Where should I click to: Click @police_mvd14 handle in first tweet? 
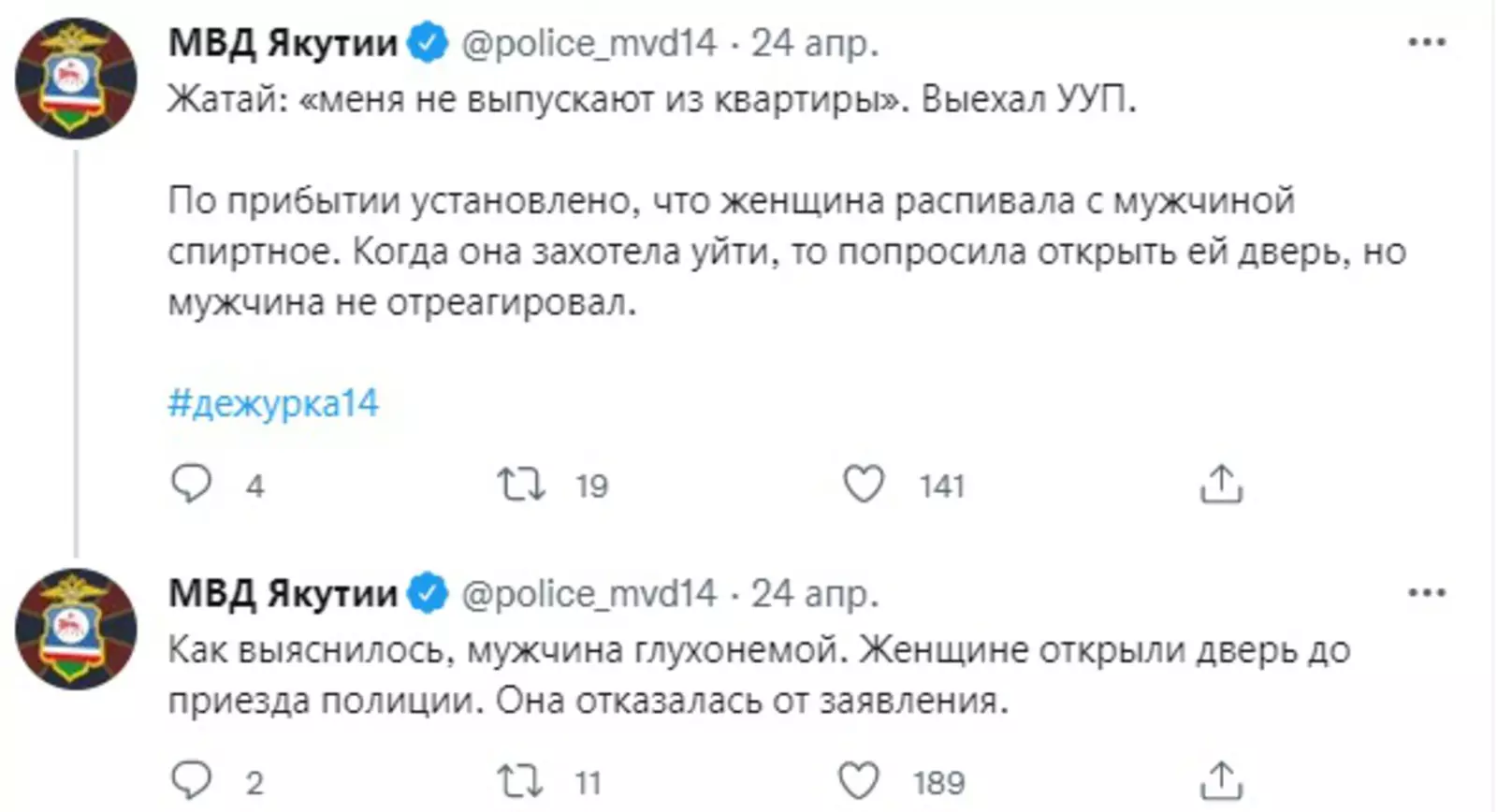click(x=589, y=43)
